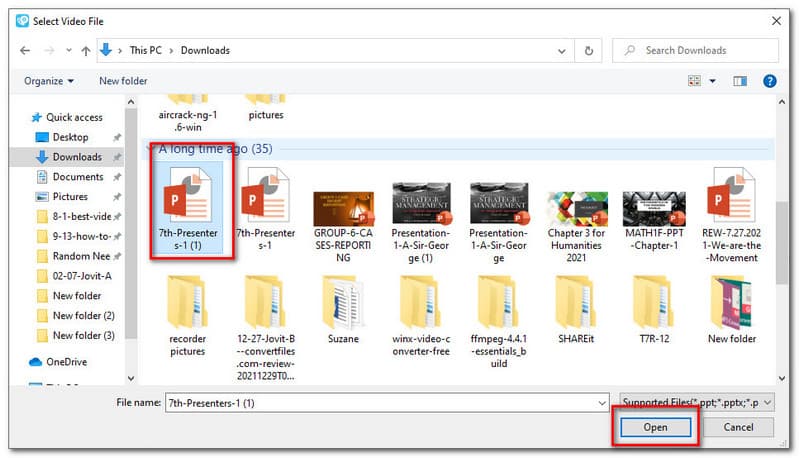This screenshot has width=800, height=458.
Task: Open the change view options dropdown
Action: point(711,80)
